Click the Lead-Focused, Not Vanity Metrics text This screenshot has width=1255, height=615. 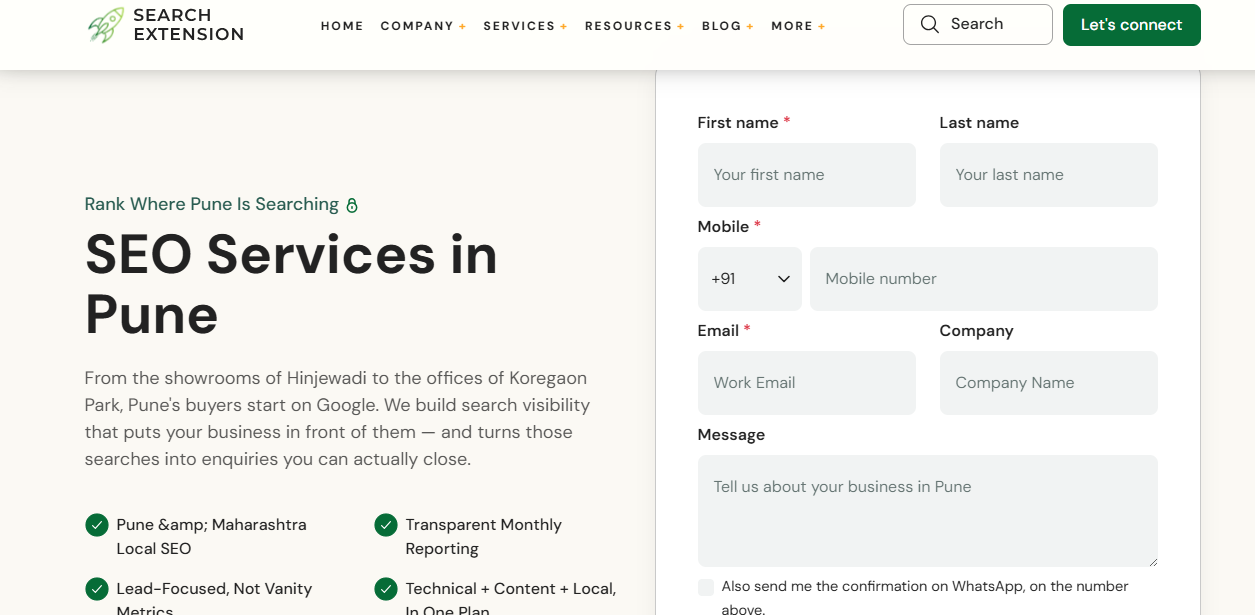click(x=214, y=598)
